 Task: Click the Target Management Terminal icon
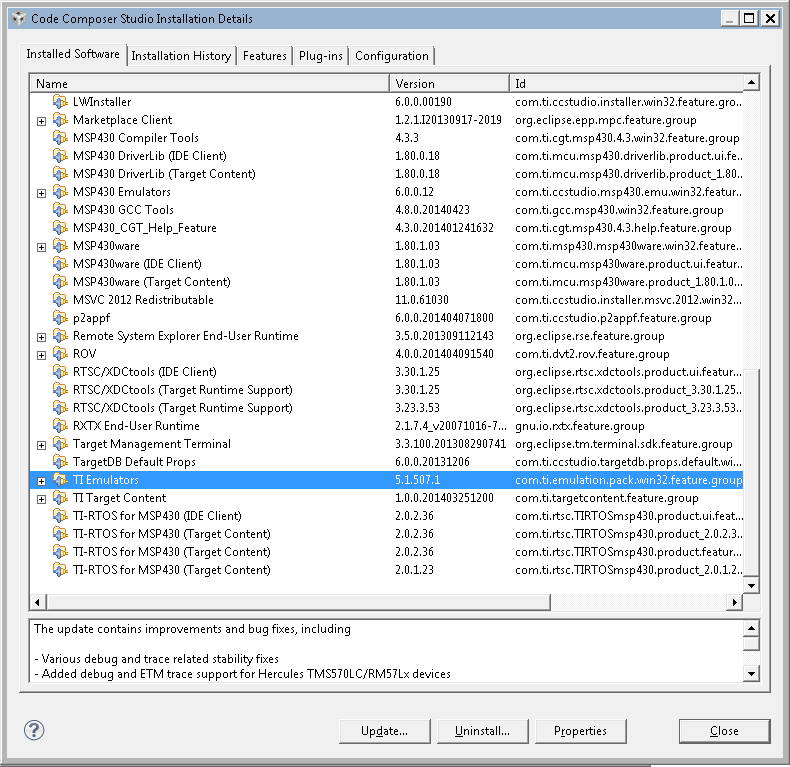click(60, 444)
